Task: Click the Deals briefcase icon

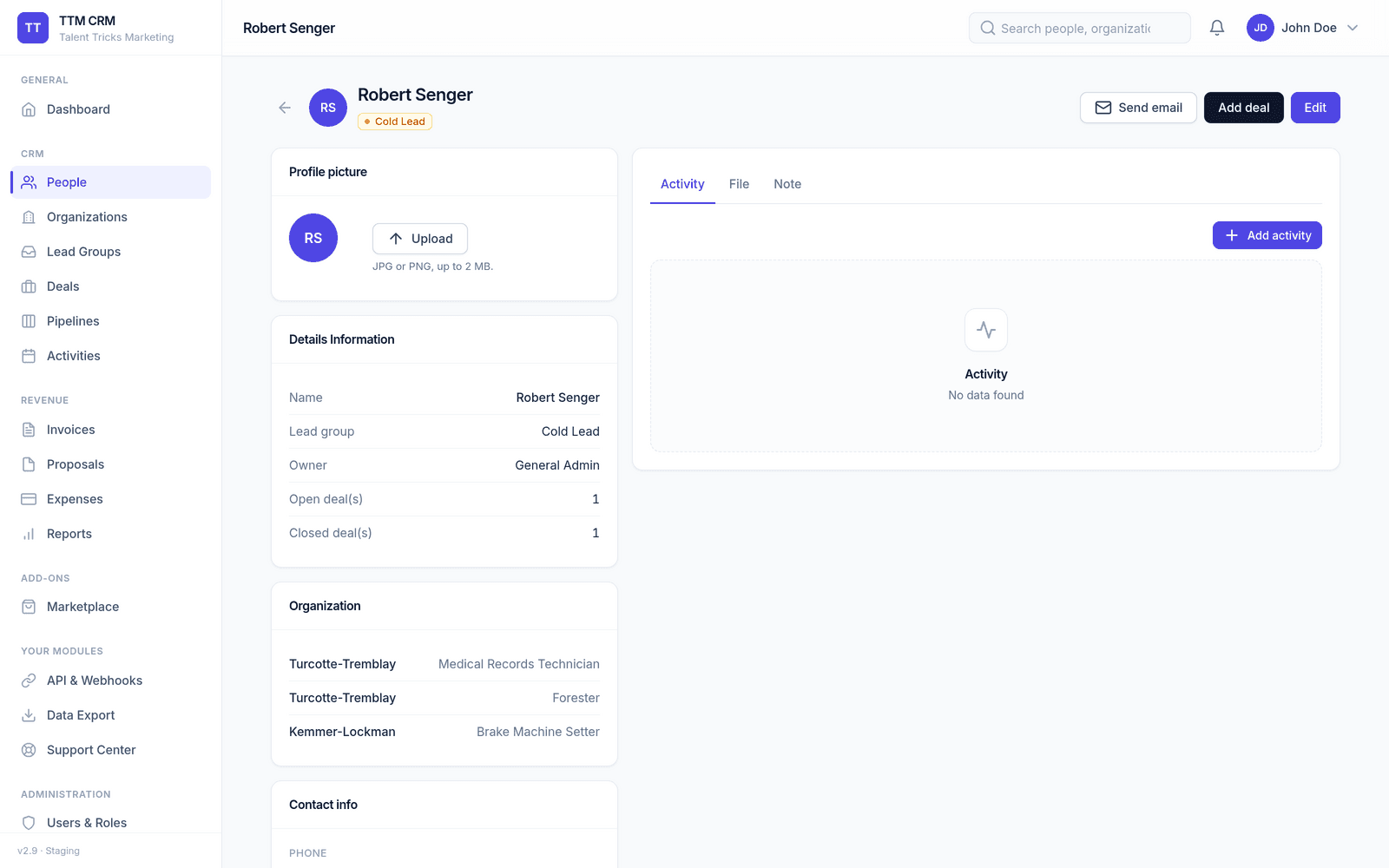Action: pos(29,286)
